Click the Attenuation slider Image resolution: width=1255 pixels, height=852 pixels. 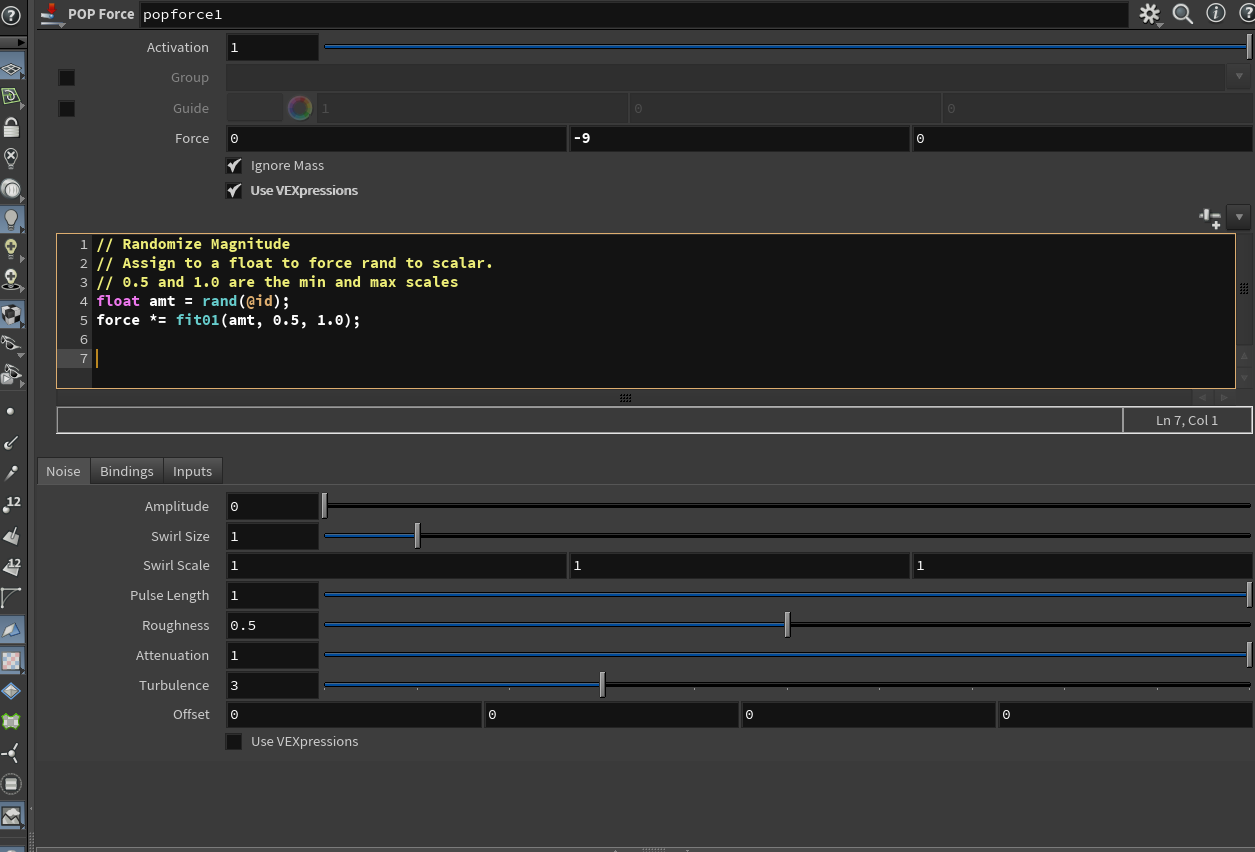(x=787, y=655)
